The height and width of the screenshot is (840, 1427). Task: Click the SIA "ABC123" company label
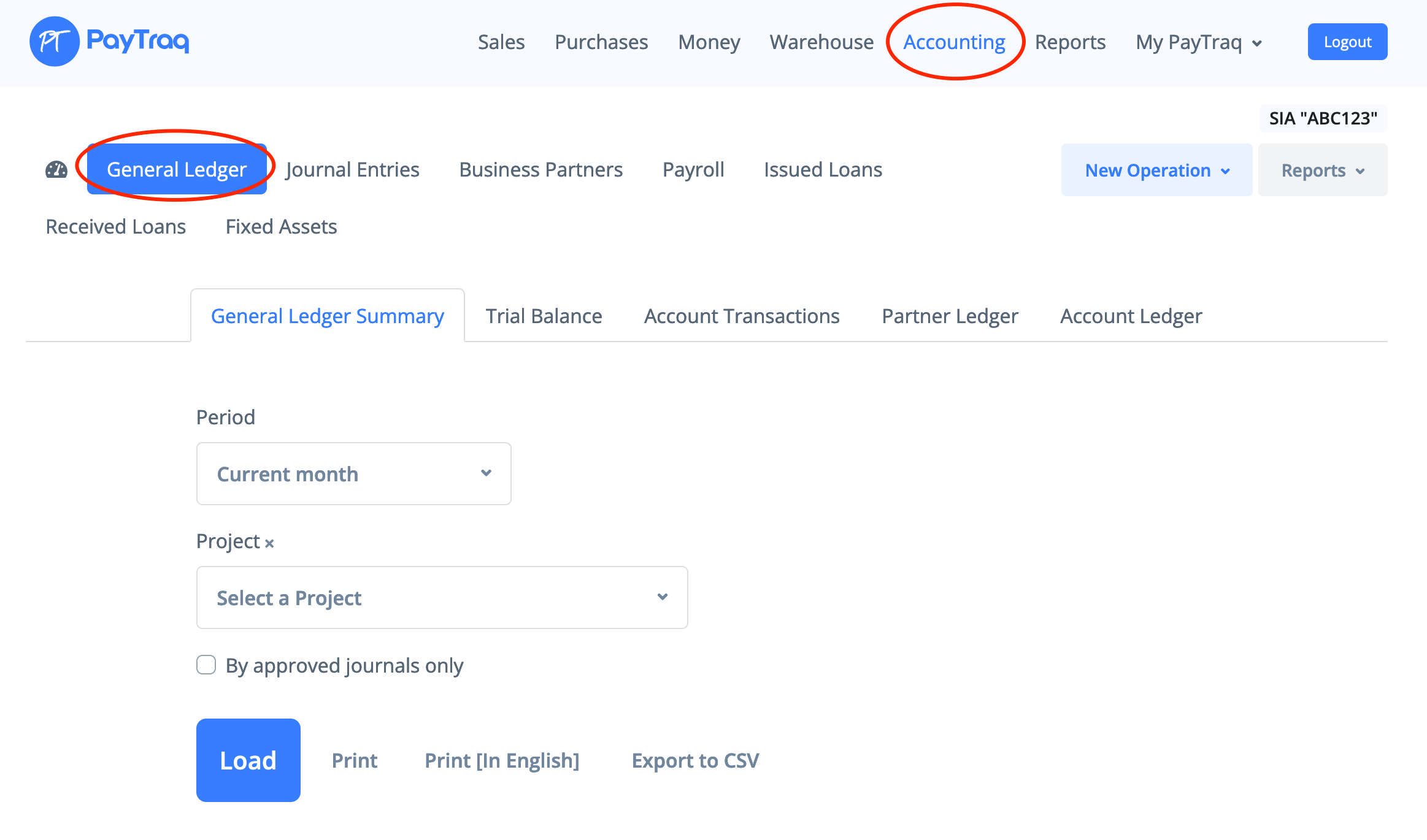1323,118
